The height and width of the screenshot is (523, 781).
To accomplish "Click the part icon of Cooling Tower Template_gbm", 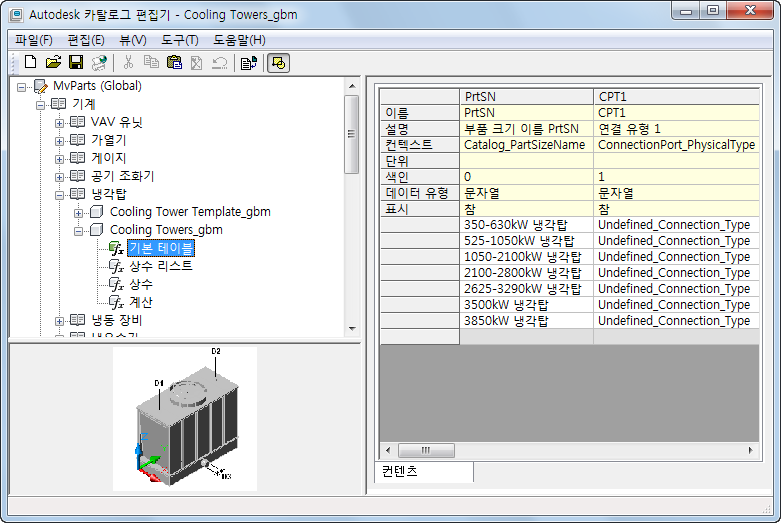I will (x=97, y=212).
